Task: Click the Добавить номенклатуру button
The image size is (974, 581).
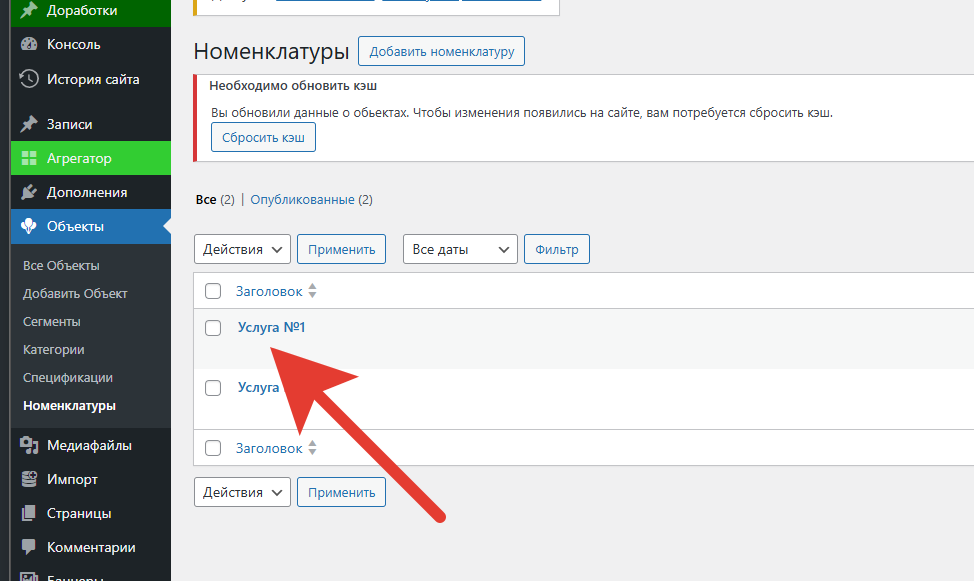Action: pos(441,51)
